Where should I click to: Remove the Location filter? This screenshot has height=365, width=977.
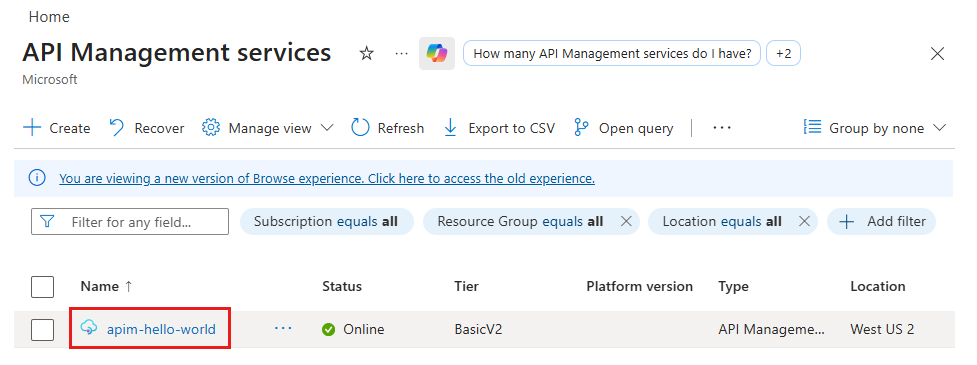[x=804, y=222]
